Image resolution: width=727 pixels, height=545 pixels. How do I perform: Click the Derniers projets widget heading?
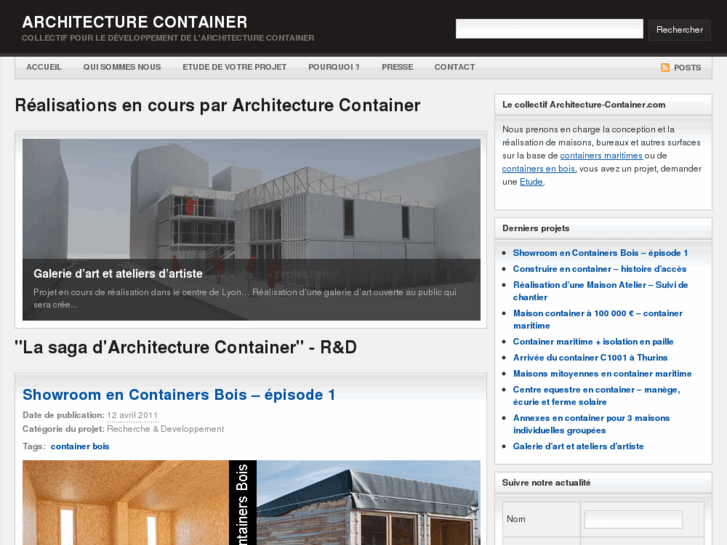click(x=536, y=228)
